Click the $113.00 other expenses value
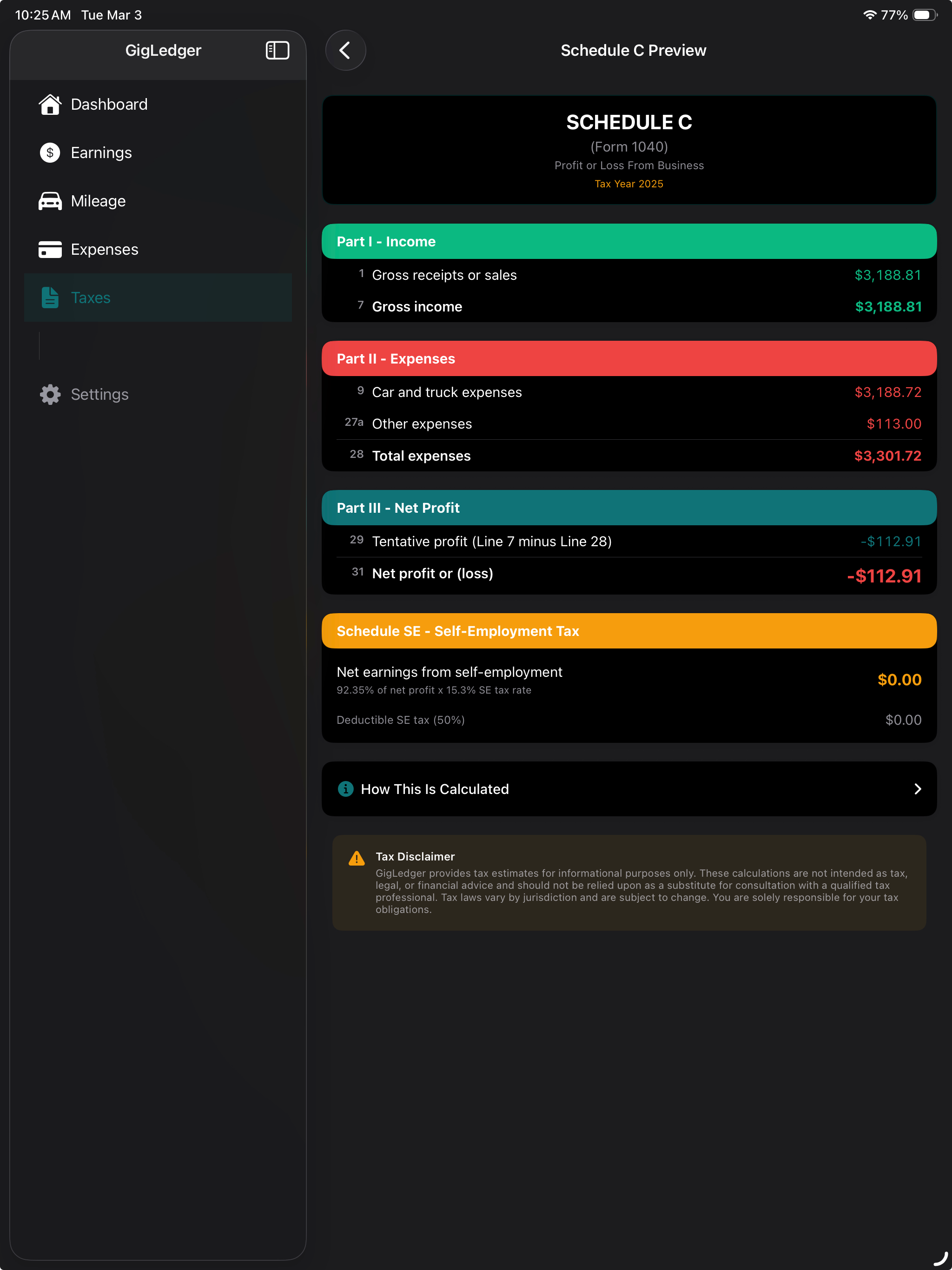The image size is (952, 1270). [894, 423]
